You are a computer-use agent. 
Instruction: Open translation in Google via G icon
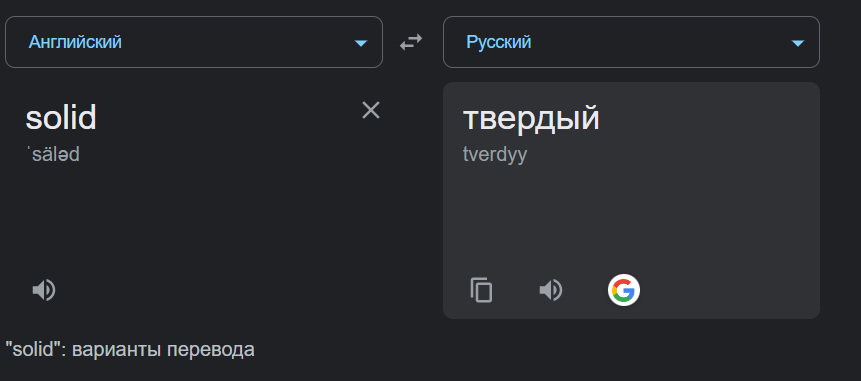click(x=624, y=290)
